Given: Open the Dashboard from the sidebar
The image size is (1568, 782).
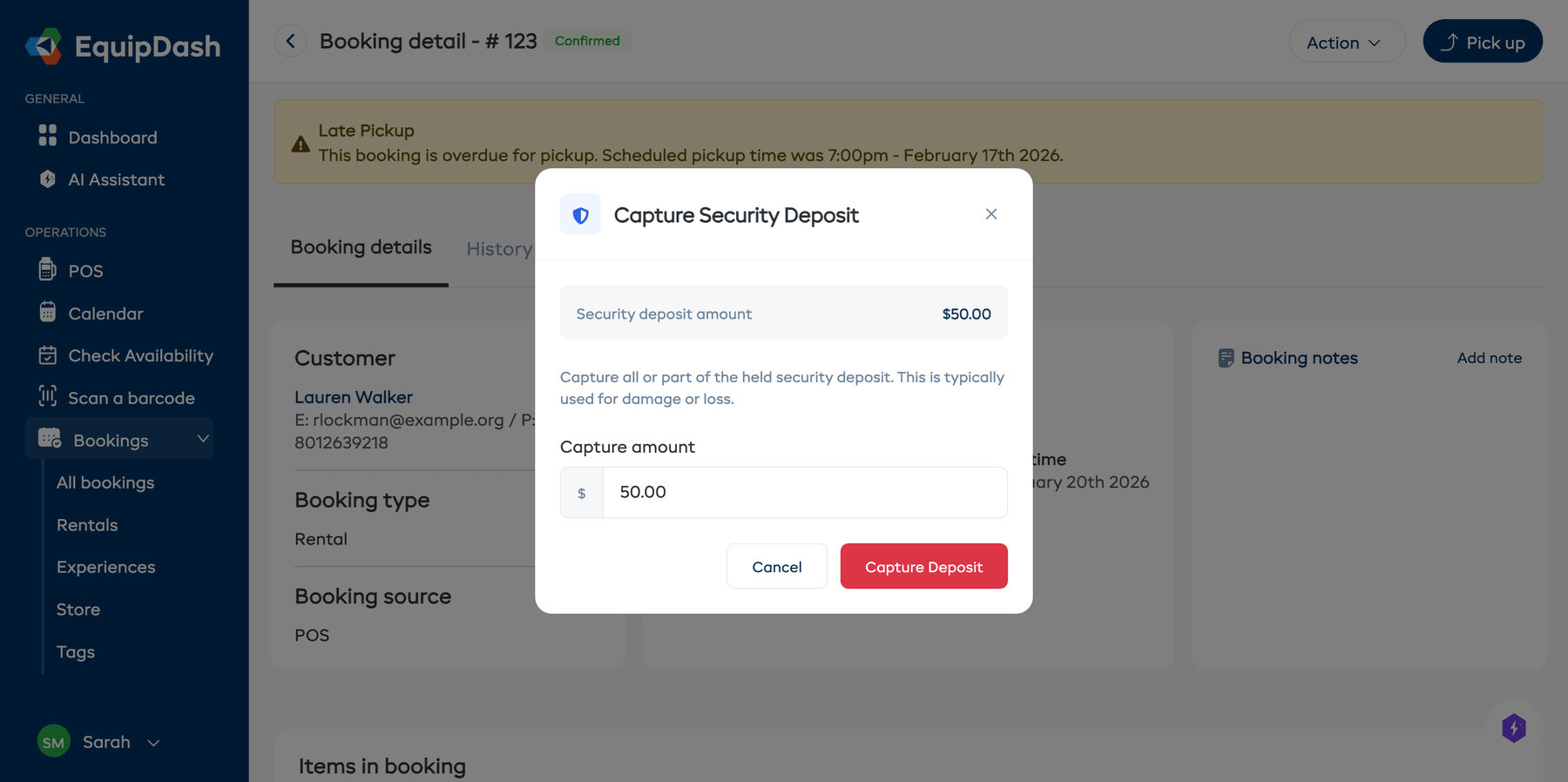Looking at the screenshot, I should point(112,137).
